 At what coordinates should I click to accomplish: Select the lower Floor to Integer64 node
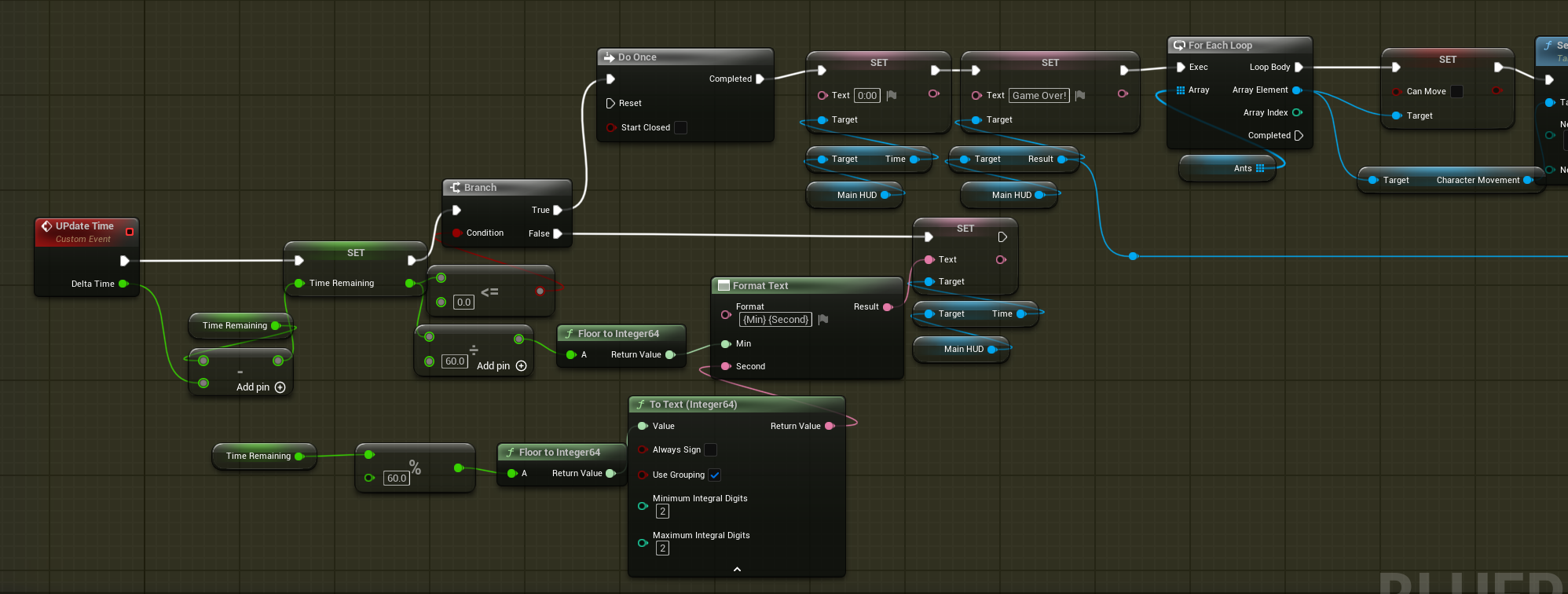(562, 464)
